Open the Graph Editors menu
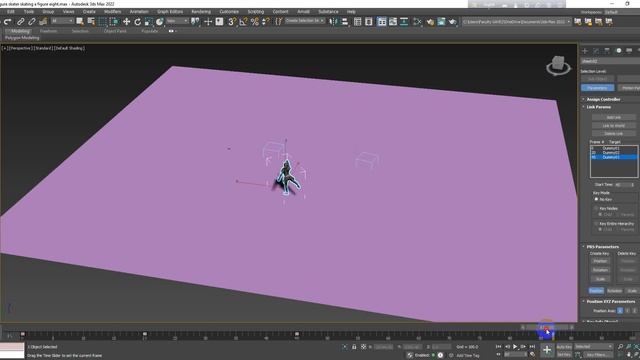The width and height of the screenshot is (640, 360). click(170, 12)
